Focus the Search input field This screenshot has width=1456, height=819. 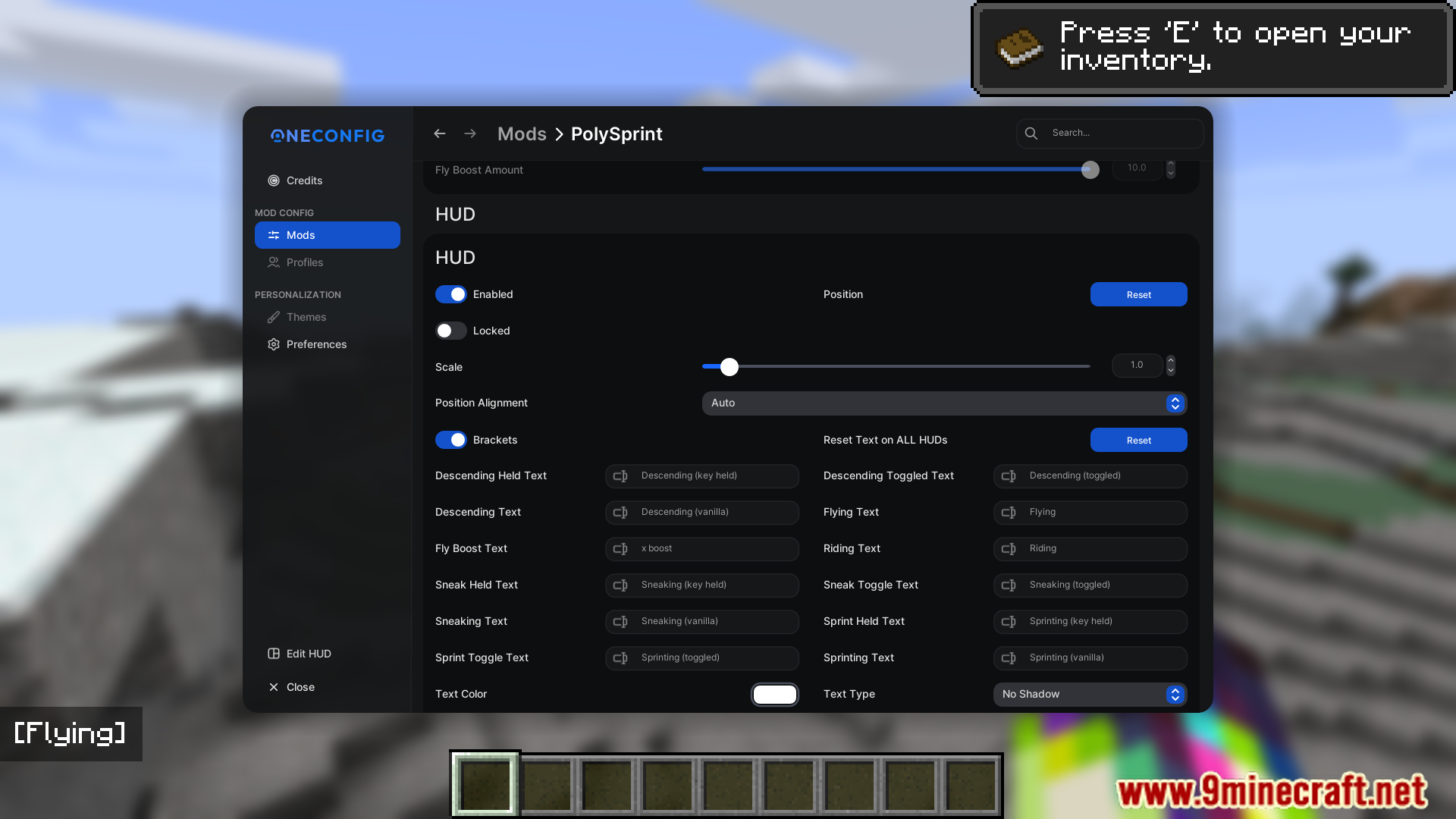(1109, 133)
